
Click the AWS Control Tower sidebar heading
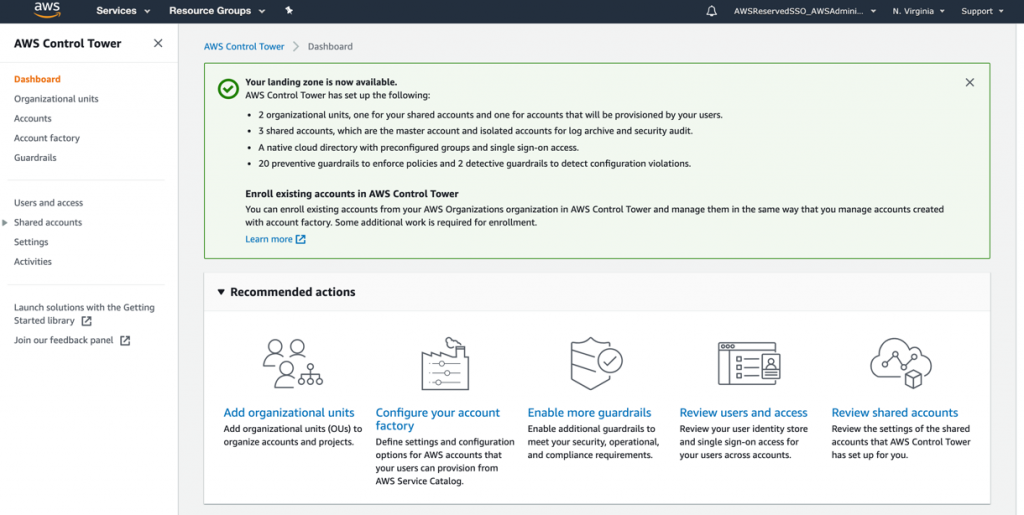coord(67,43)
